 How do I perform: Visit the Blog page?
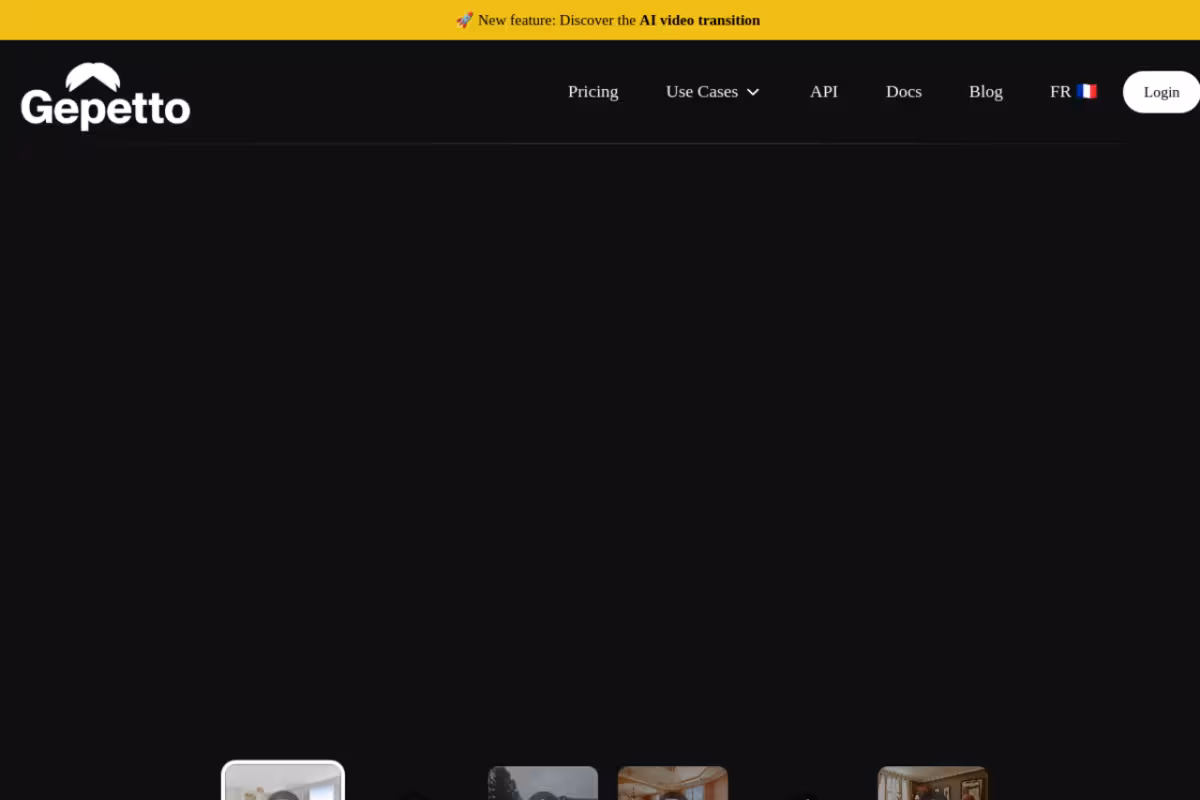click(986, 92)
